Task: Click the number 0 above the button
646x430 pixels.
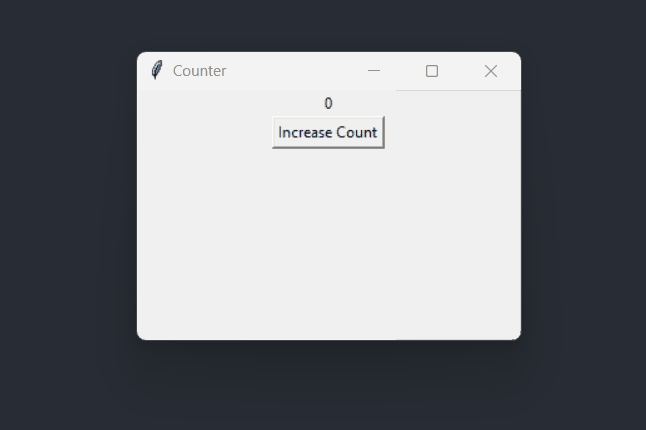Action: [x=328, y=103]
